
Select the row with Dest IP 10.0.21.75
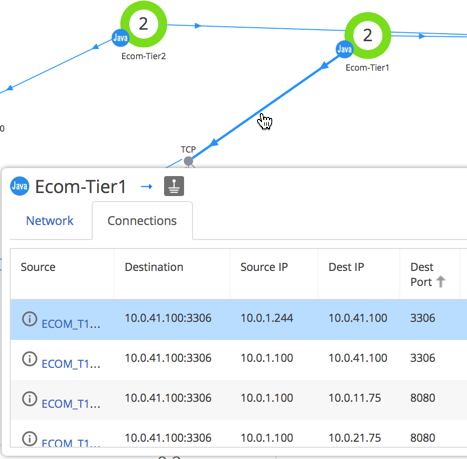click(x=239, y=433)
